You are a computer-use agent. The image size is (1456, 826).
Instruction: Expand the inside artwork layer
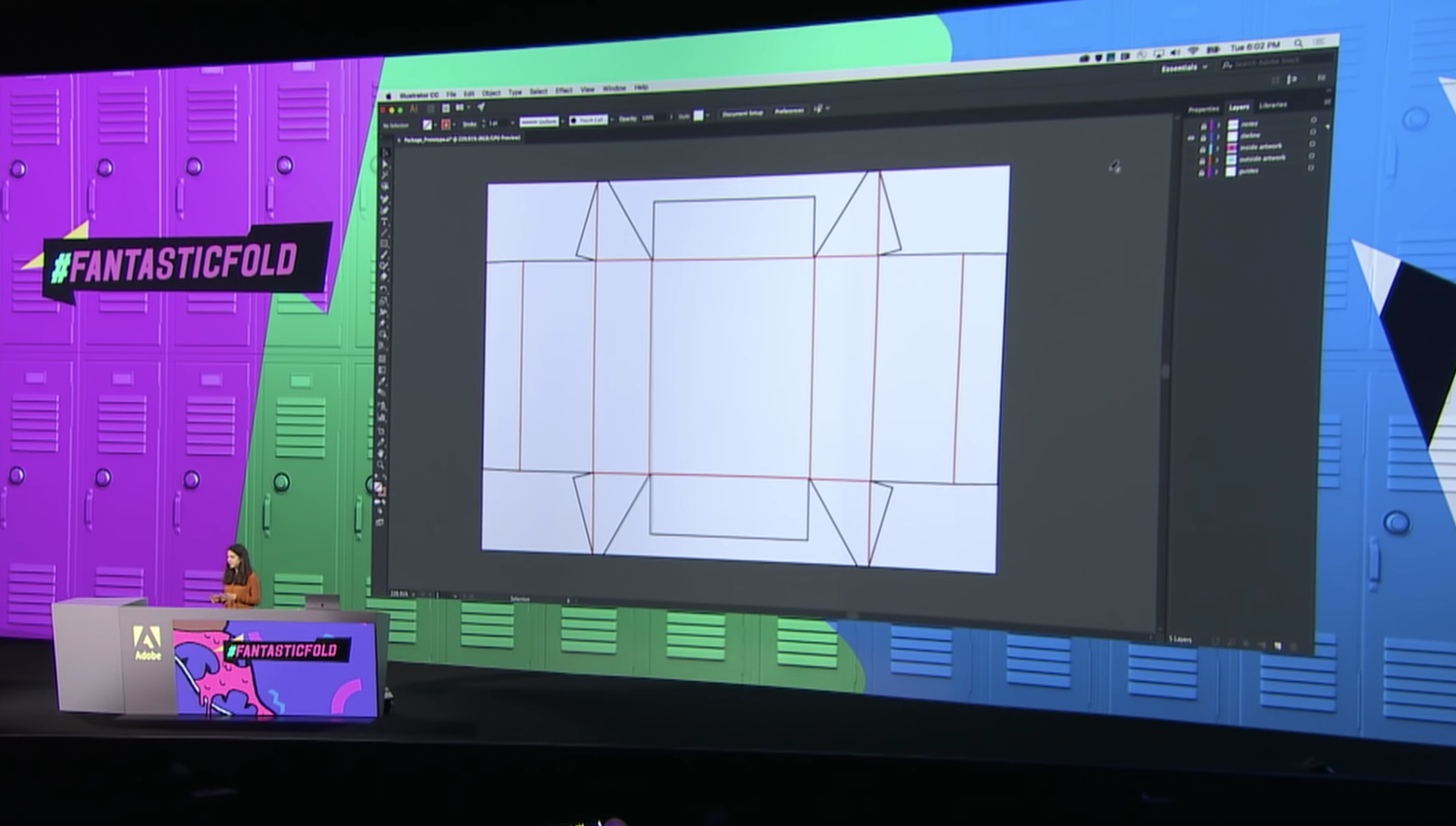coord(1218,149)
